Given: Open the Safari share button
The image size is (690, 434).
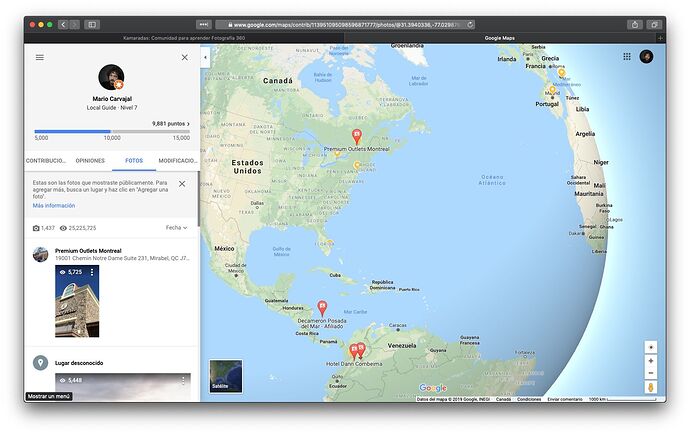Looking at the screenshot, I should click(x=635, y=25).
